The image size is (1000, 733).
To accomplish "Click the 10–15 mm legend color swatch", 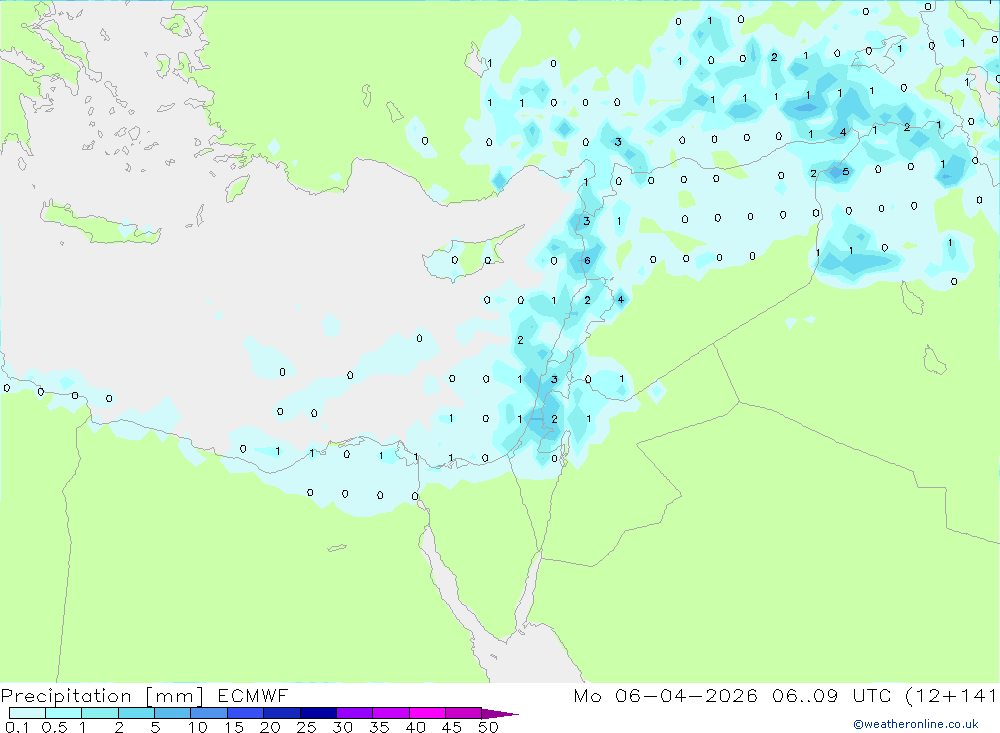I will click(x=209, y=713).
